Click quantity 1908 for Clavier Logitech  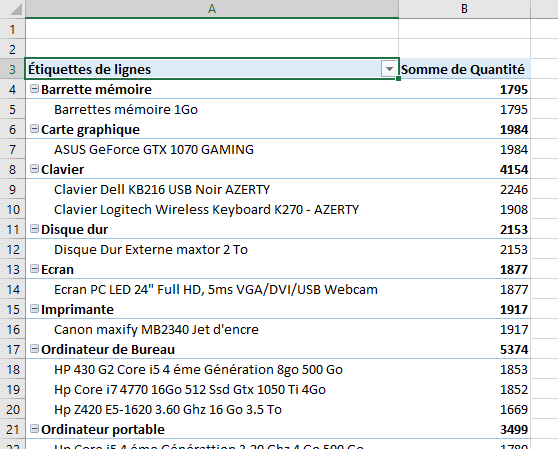click(x=514, y=210)
